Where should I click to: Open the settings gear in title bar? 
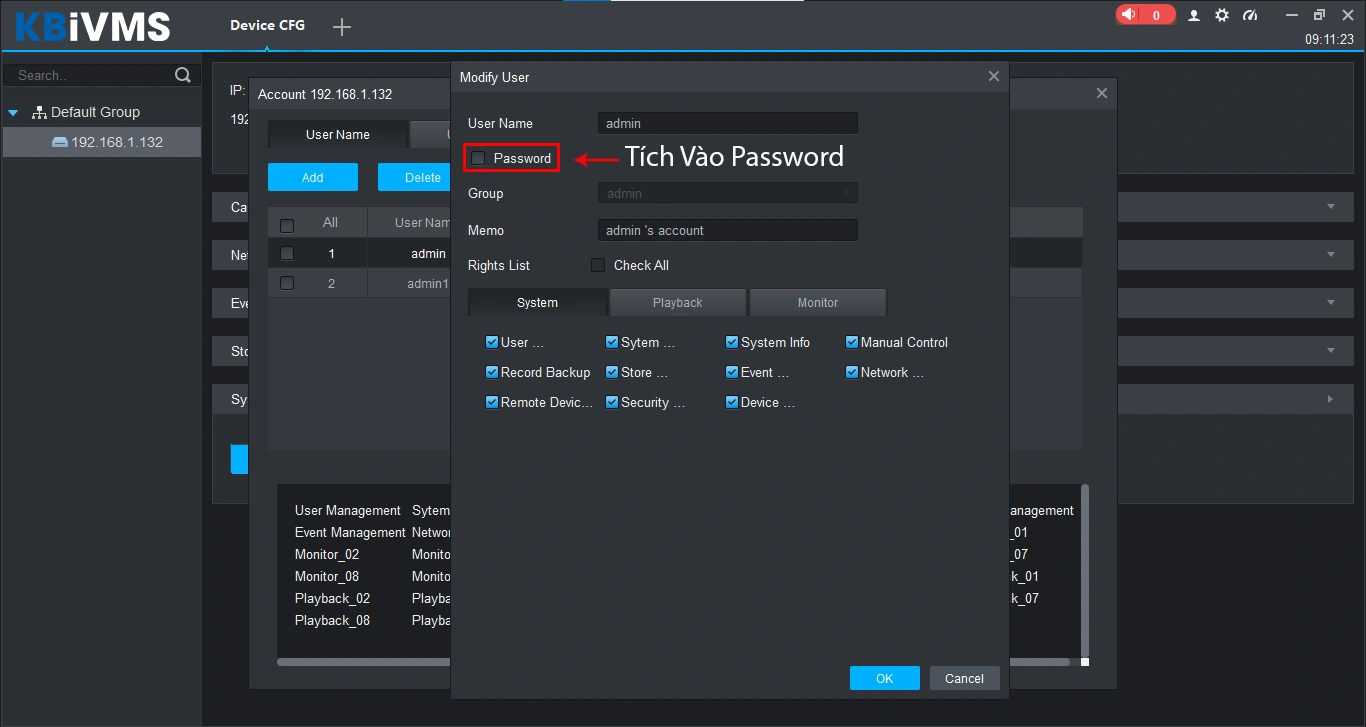pyautogui.click(x=1221, y=15)
